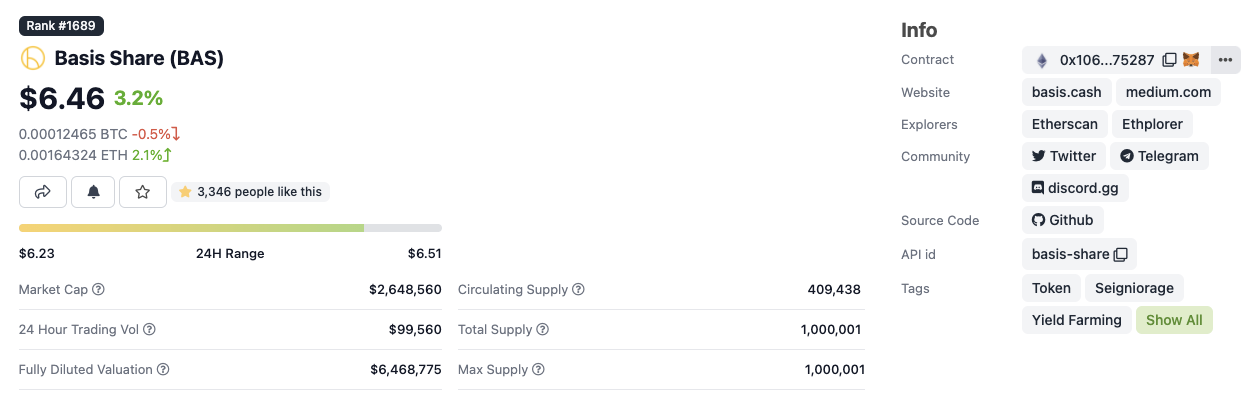Click the Rank #1689 badge
This screenshot has height=404, width=1259.
pyautogui.click(x=62, y=26)
